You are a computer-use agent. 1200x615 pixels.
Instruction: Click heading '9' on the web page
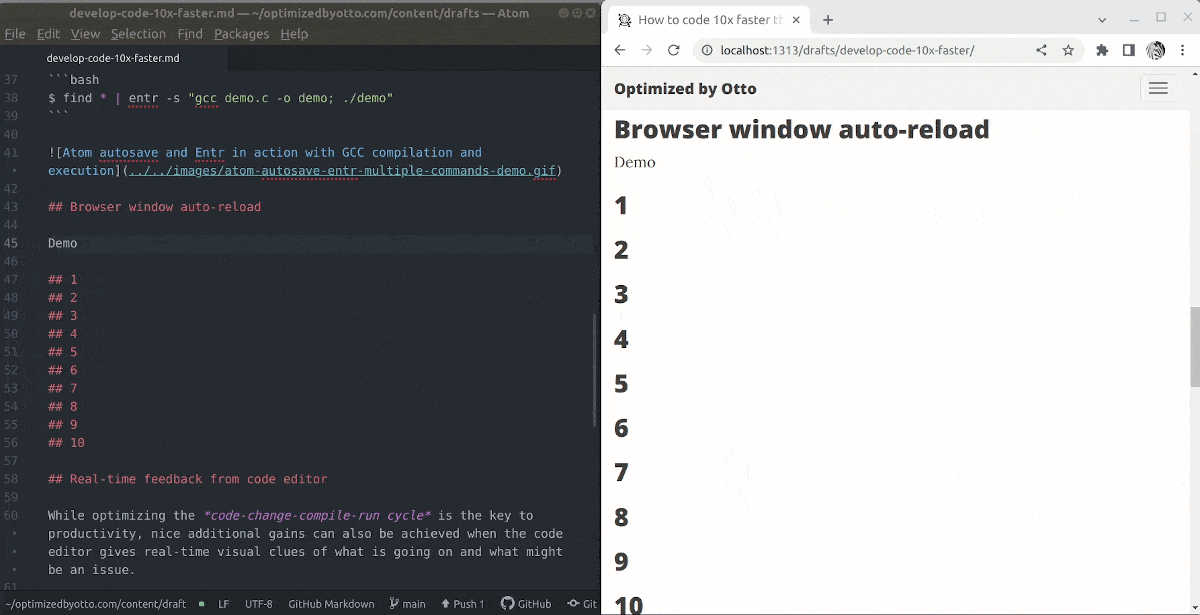621,562
